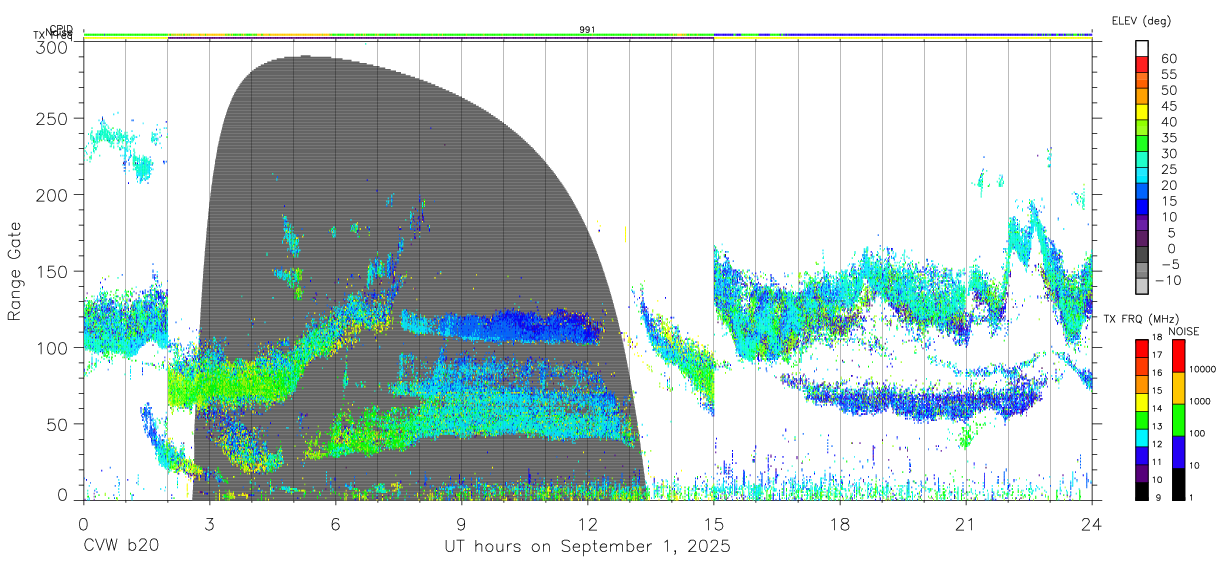Click the x-axis tick label '12'
The height and width of the screenshot is (567, 1228).
(587, 524)
